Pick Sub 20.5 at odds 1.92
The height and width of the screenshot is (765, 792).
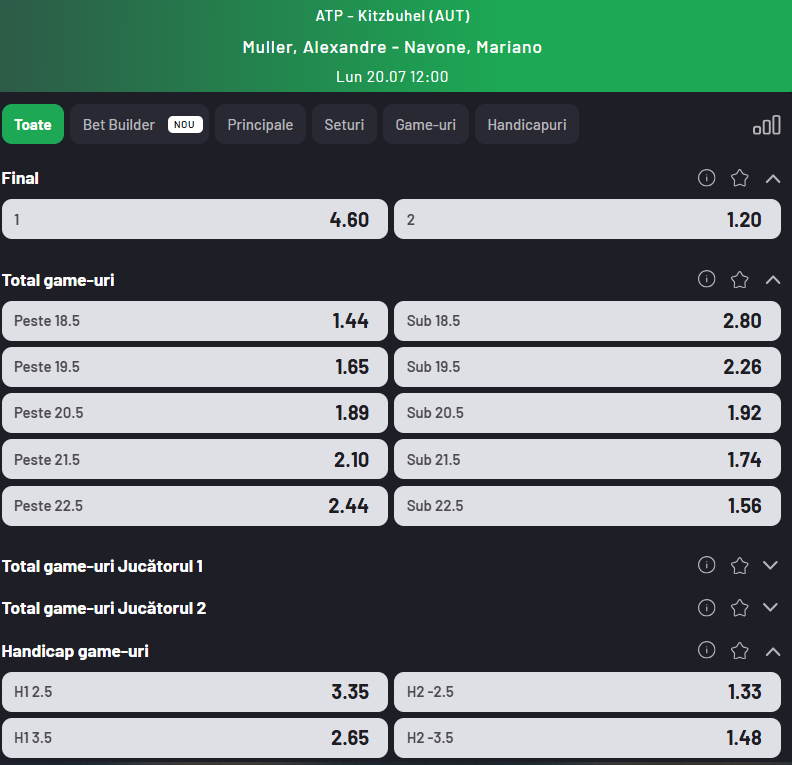(x=587, y=413)
